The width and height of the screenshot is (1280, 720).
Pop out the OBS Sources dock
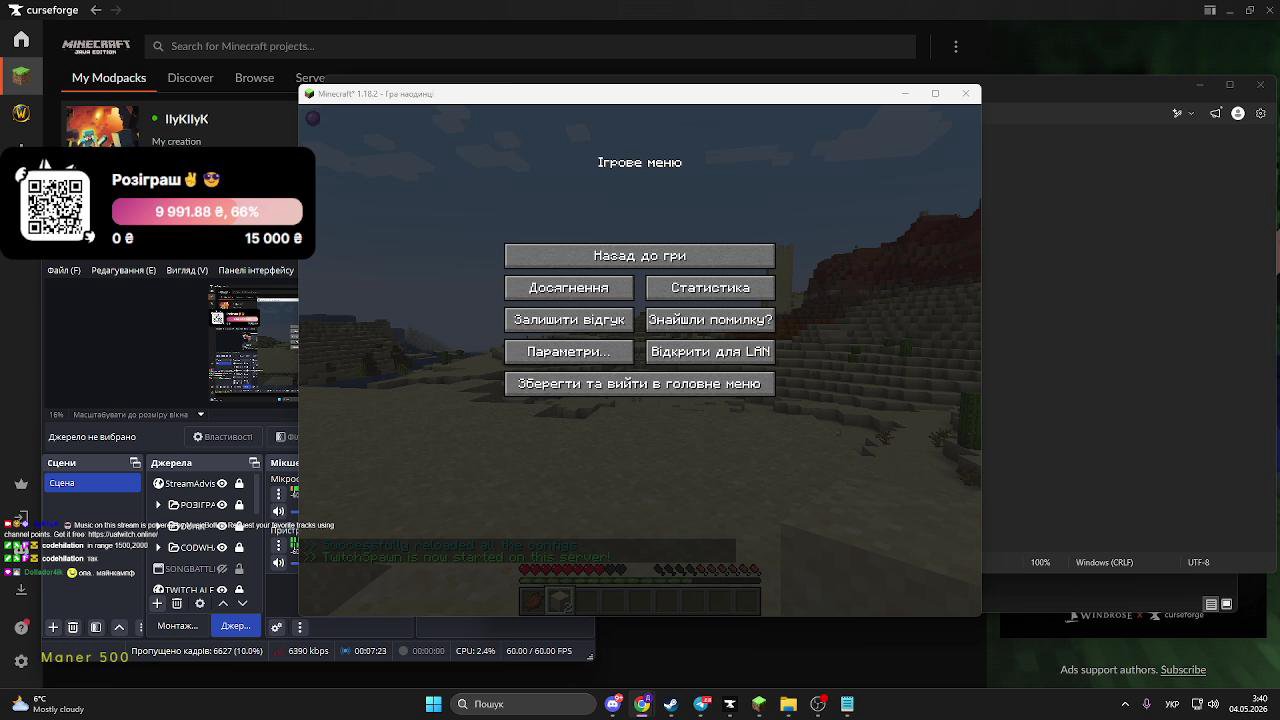point(254,463)
